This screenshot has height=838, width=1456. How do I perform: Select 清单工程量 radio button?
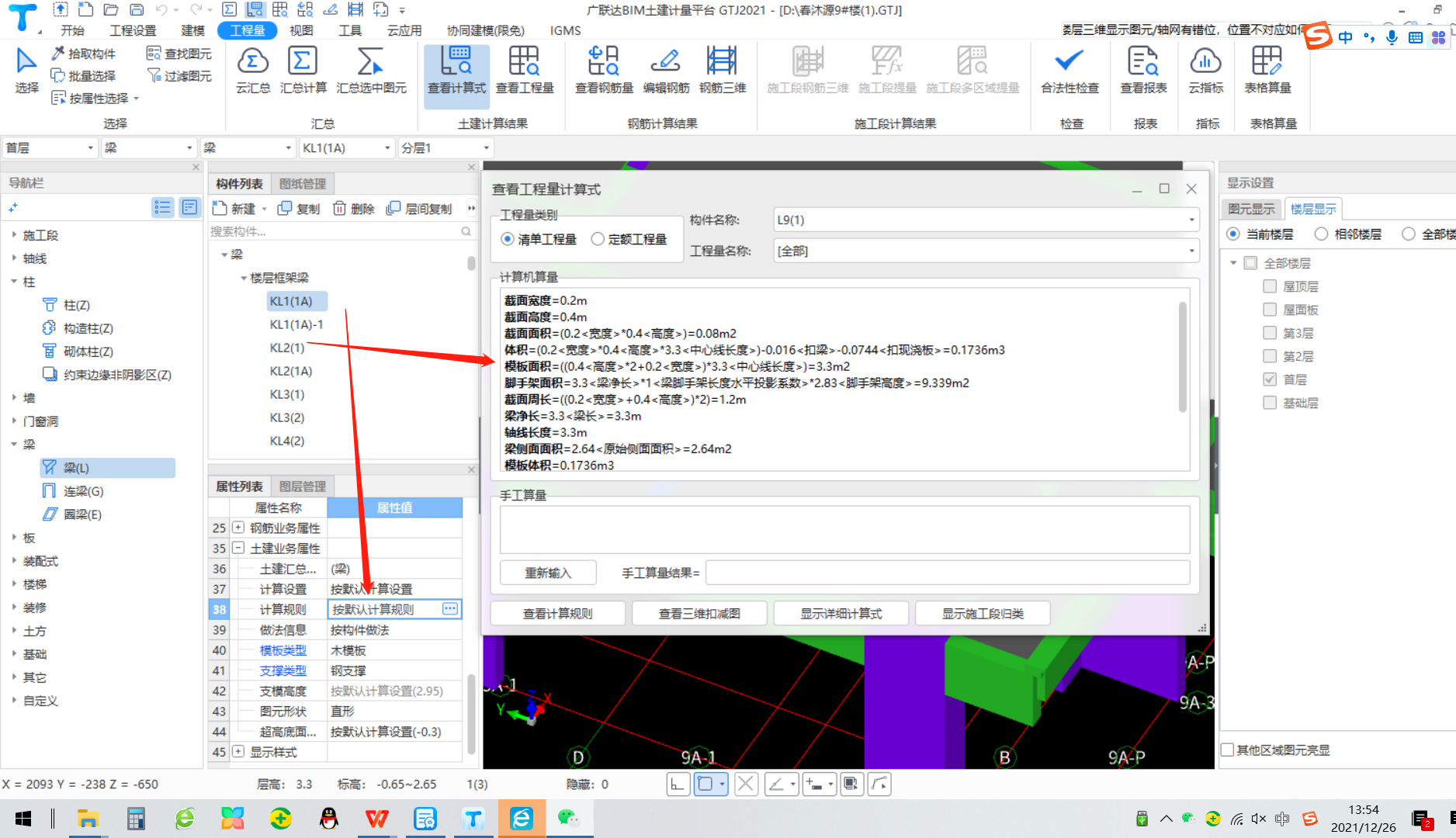coord(508,239)
